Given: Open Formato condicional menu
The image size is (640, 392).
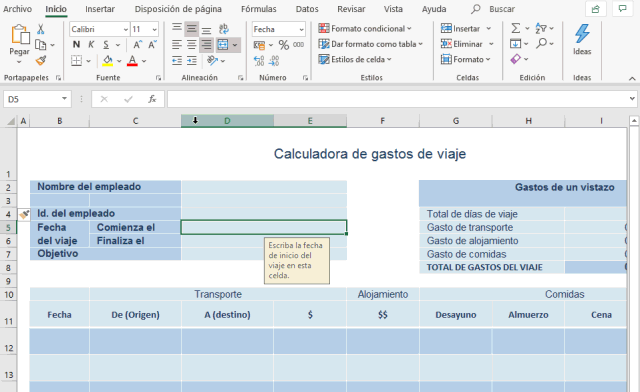Looking at the screenshot, I should pyautogui.click(x=365, y=29).
